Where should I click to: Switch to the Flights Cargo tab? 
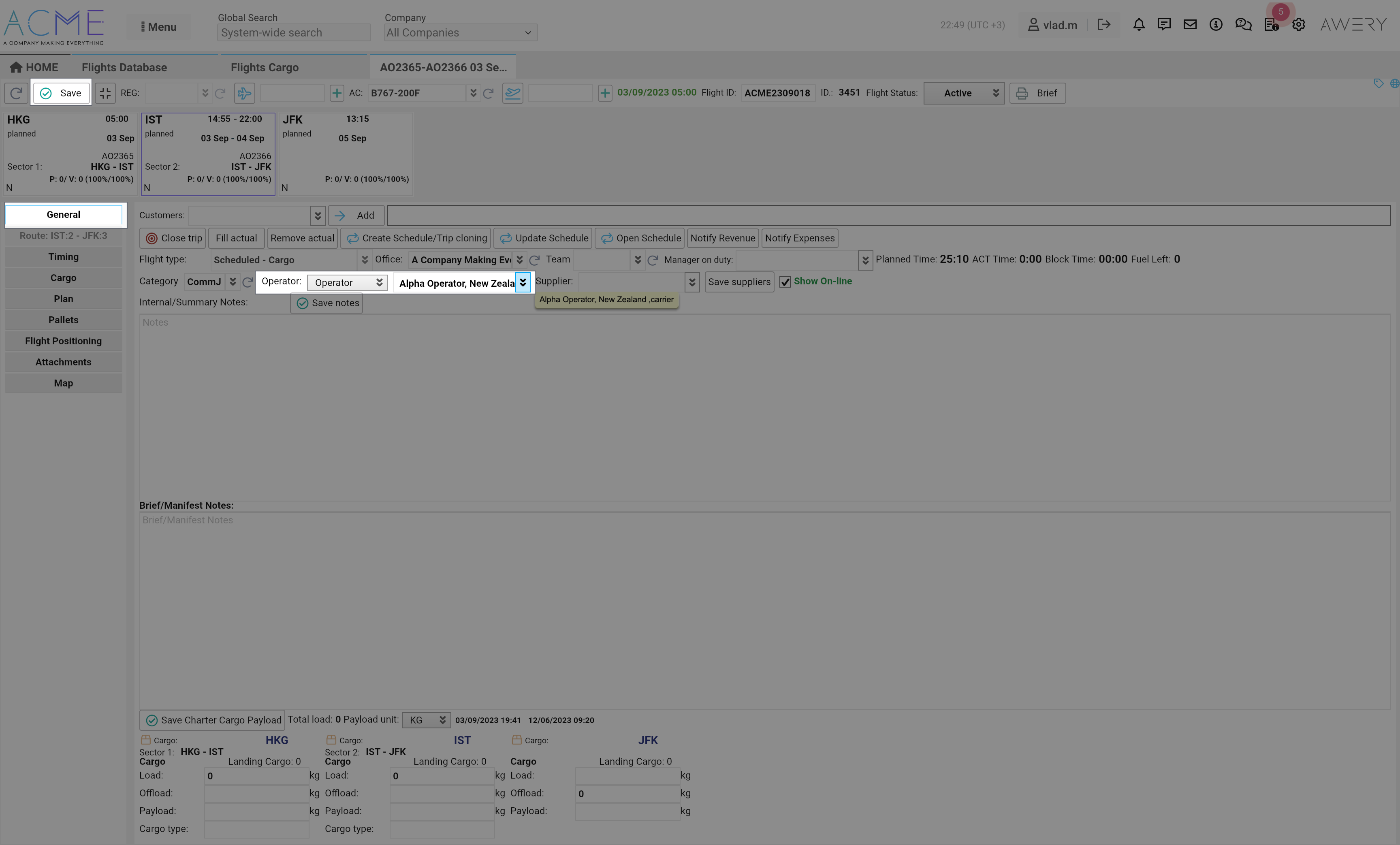(264, 67)
